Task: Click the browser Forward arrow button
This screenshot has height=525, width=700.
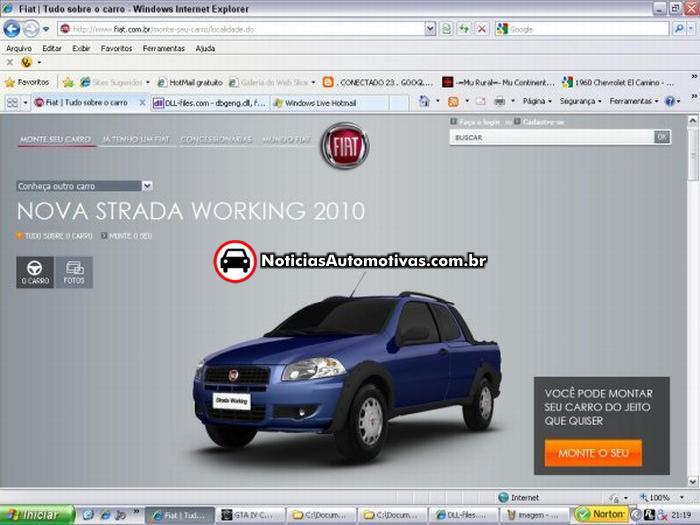Action: point(31,29)
